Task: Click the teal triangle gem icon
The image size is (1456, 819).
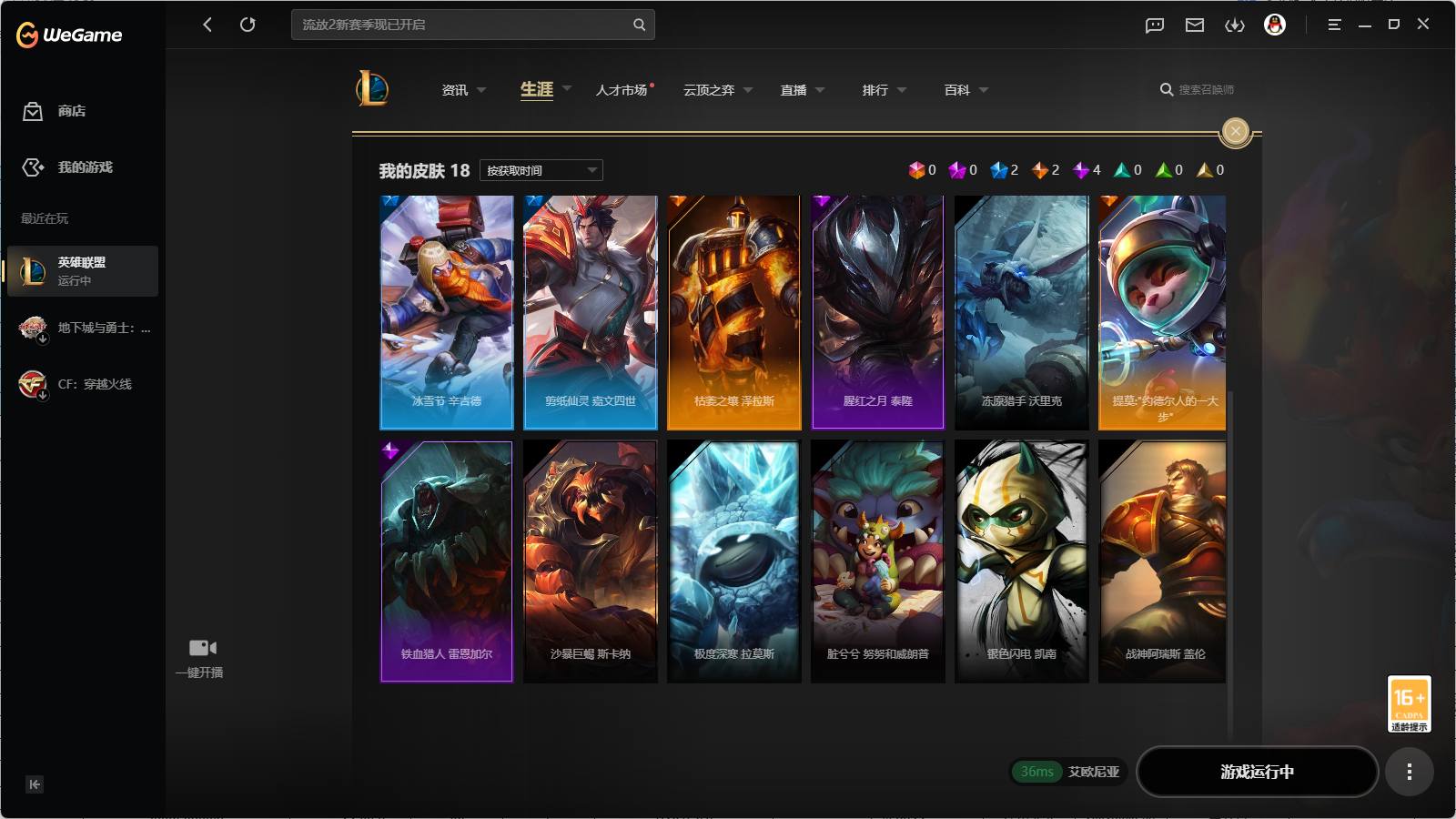Action: coord(1122,170)
